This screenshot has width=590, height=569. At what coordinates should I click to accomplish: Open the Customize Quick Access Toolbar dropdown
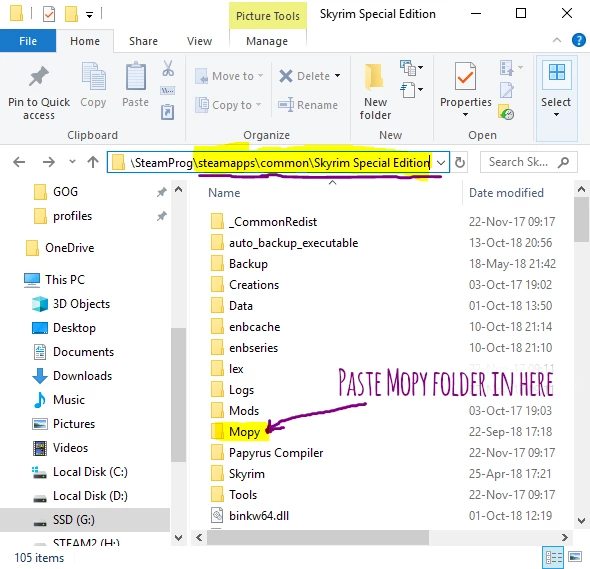click(x=90, y=15)
